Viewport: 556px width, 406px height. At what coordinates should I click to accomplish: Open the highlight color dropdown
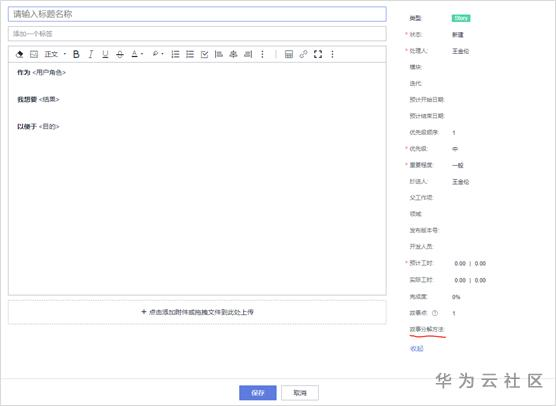click(x=158, y=54)
